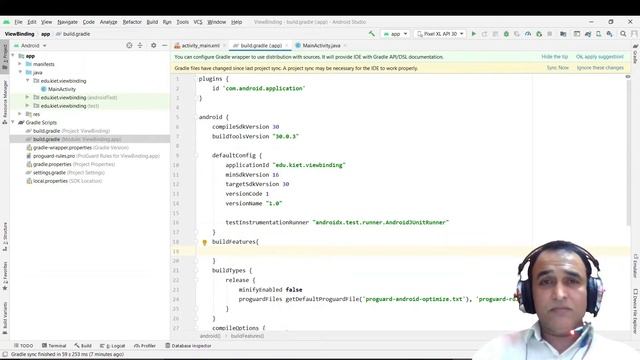This screenshot has height=360, width=640.
Task: Toggle the Build Variants side tab
Action: pos(5,318)
